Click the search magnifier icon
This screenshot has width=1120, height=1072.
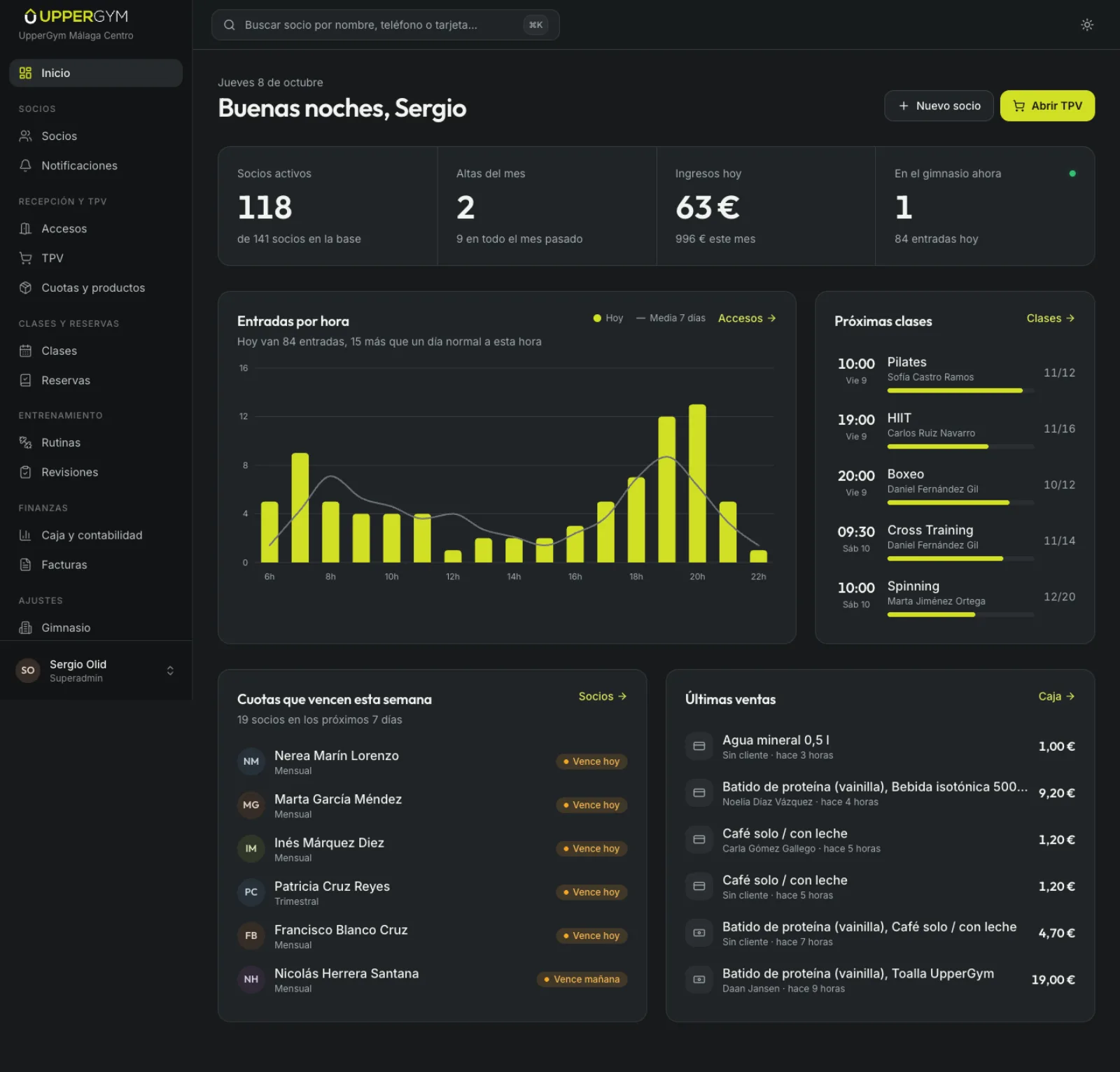point(229,24)
